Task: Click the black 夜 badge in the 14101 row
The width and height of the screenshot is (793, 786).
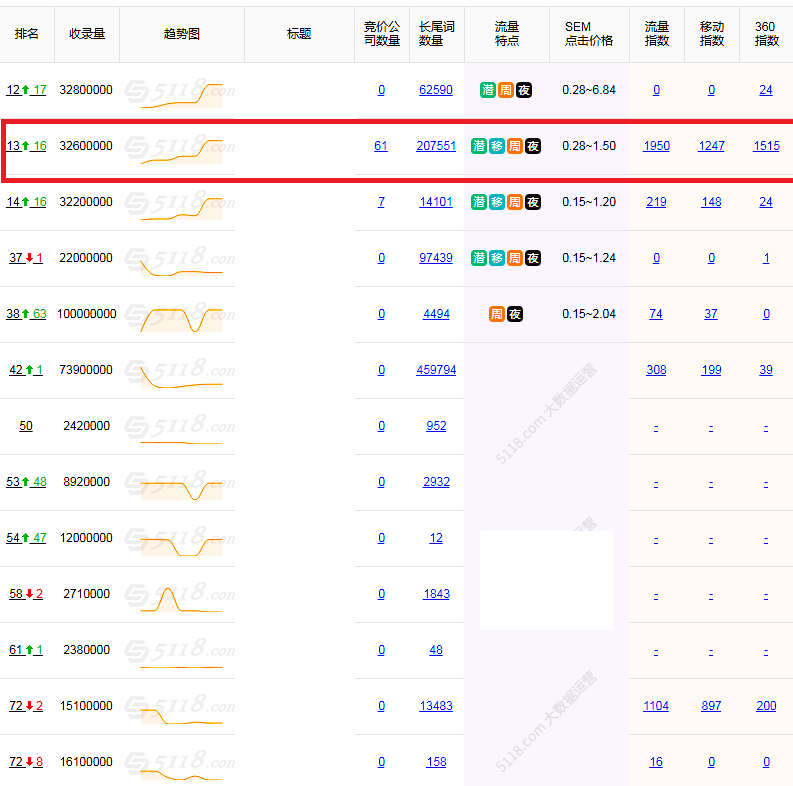Action: [x=533, y=202]
